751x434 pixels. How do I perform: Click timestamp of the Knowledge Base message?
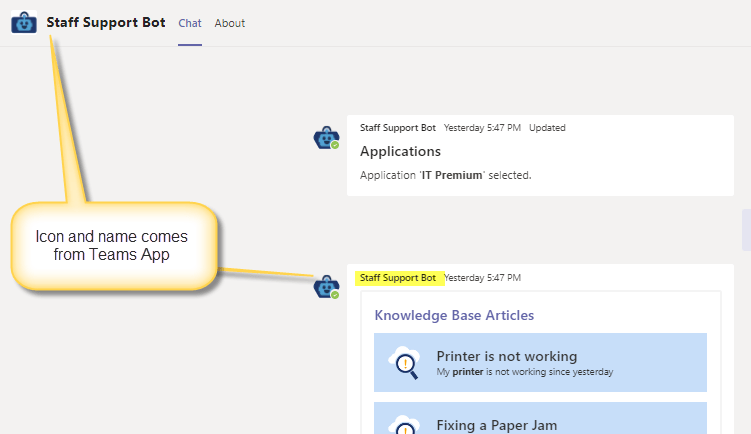(x=482, y=278)
